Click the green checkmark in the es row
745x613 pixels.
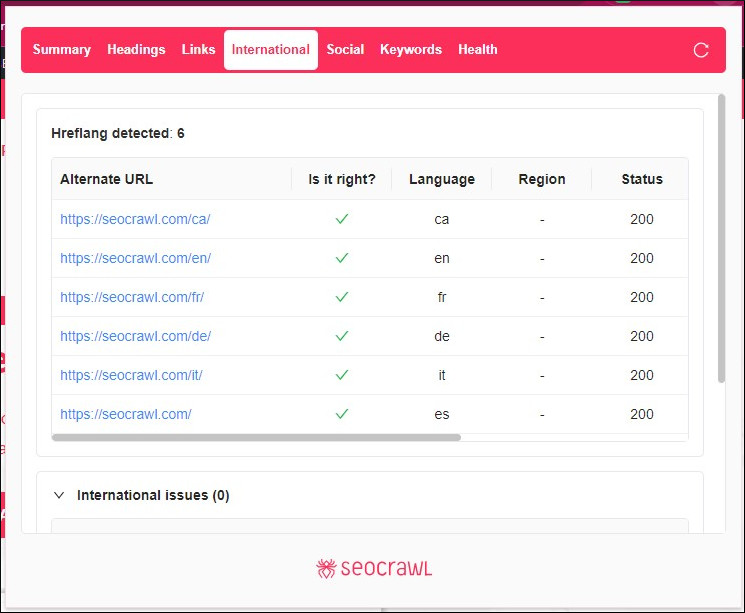(342, 413)
